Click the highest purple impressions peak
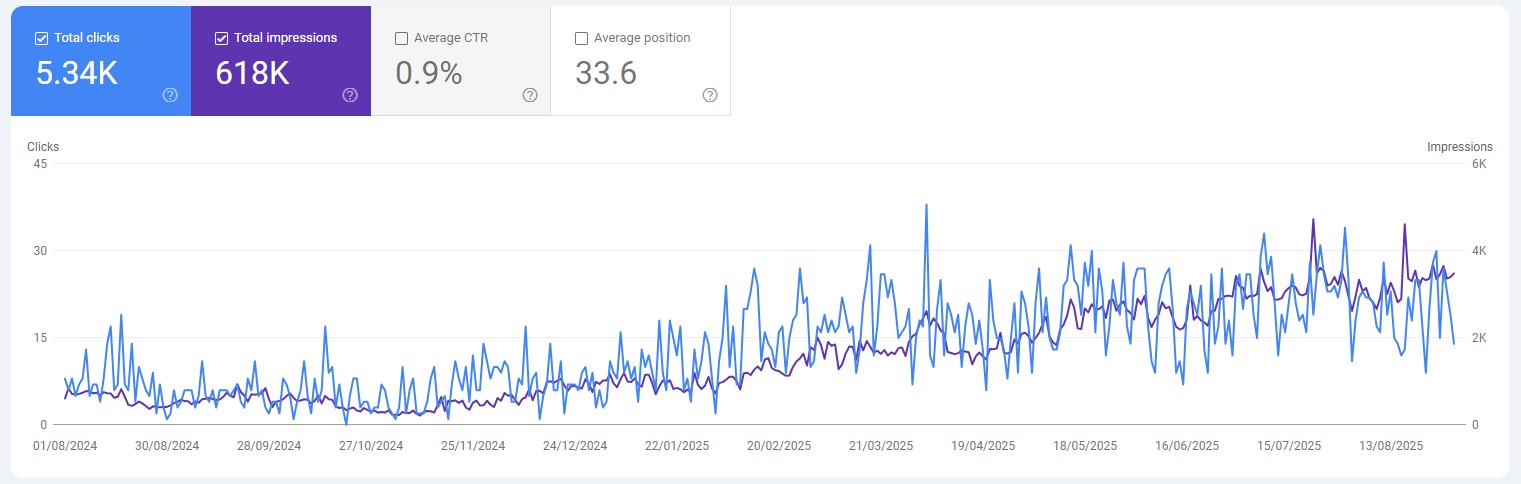Viewport: 1521px width, 484px height. pyautogui.click(x=1313, y=219)
